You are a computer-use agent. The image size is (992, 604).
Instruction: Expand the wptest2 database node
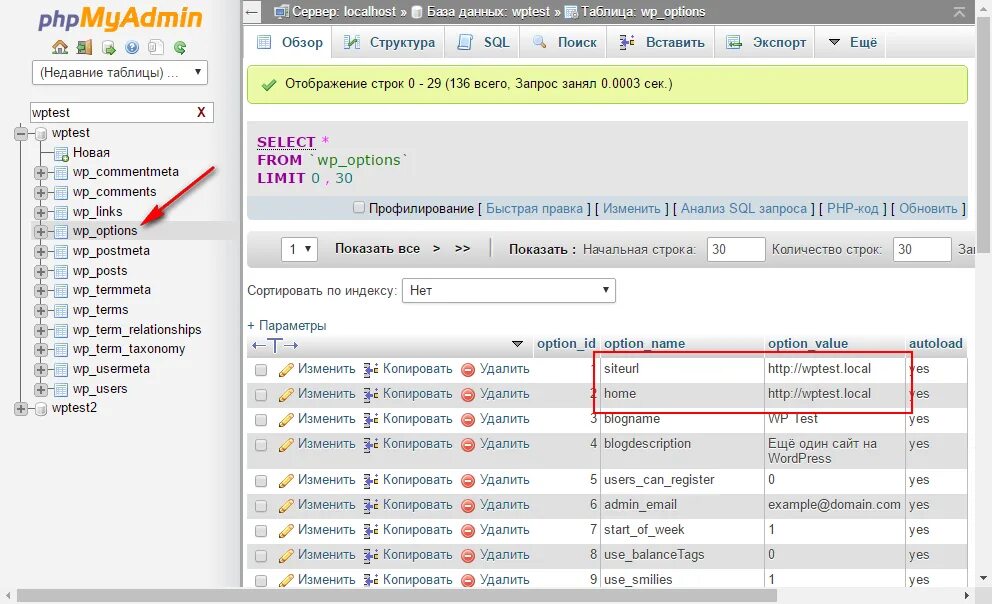(22, 407)
